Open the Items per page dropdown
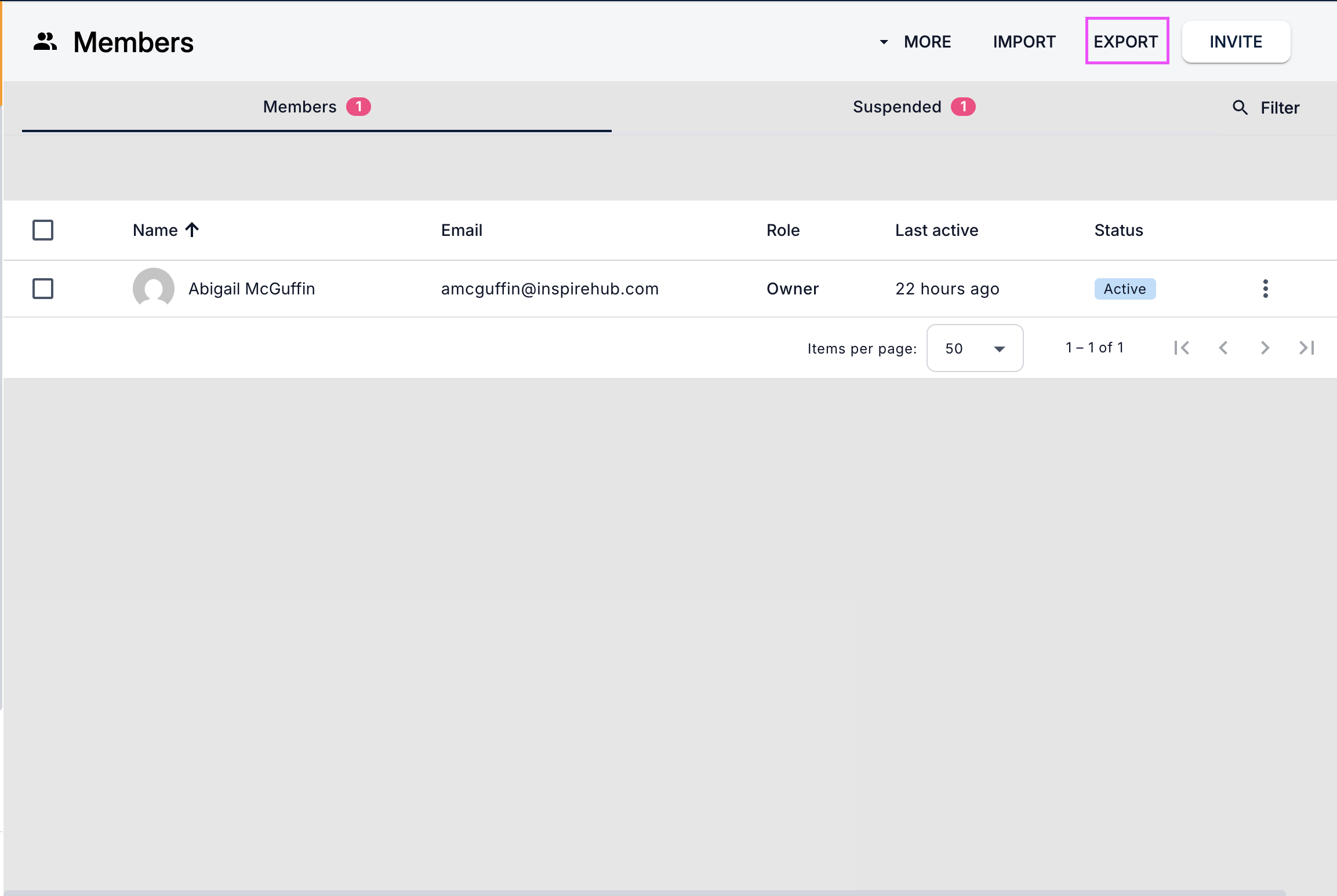Viewport: 1337px width, 896px height. click(x=975, y=348)
